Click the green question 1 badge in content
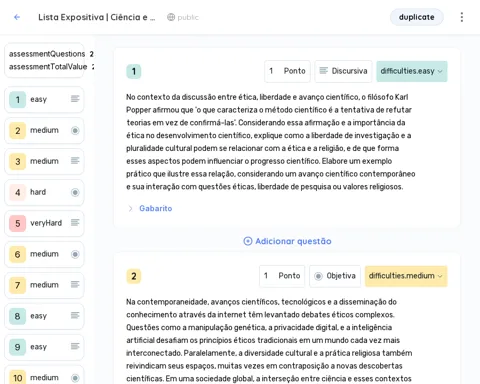This screenshot has width=480, height=384. click(x=134, y=71)
